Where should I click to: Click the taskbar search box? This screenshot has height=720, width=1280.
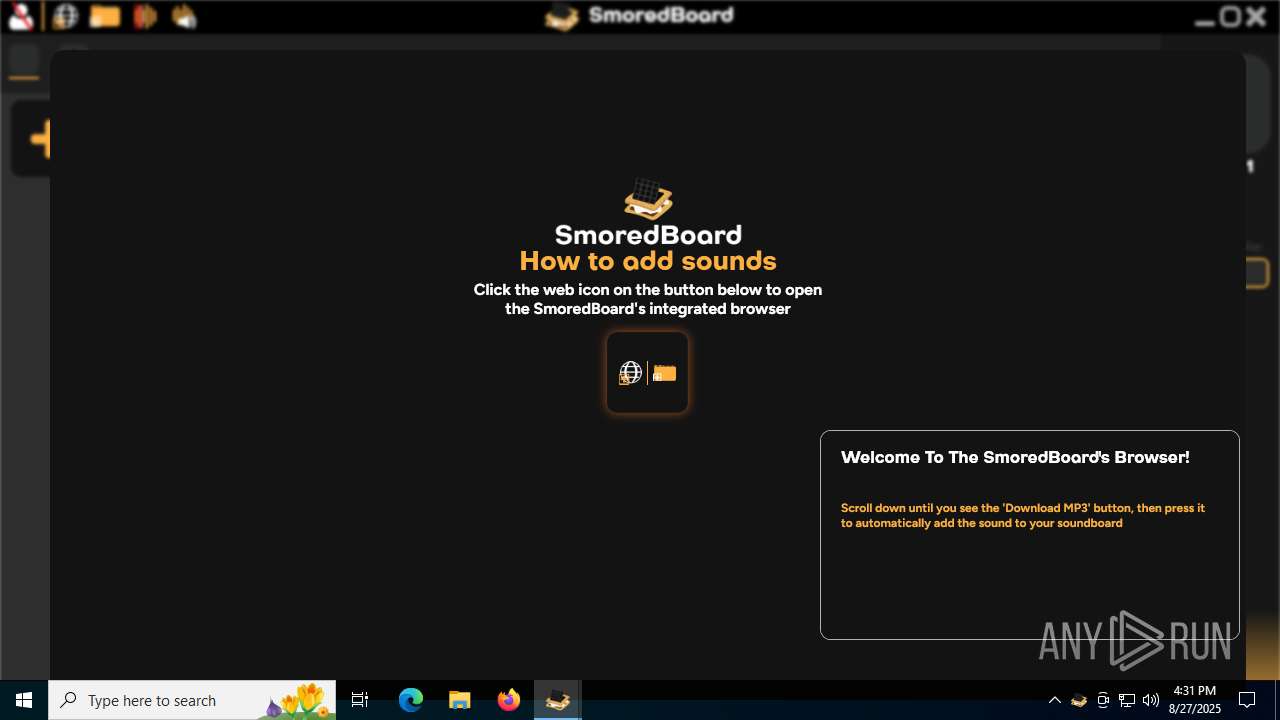click(x=192, y=700)
